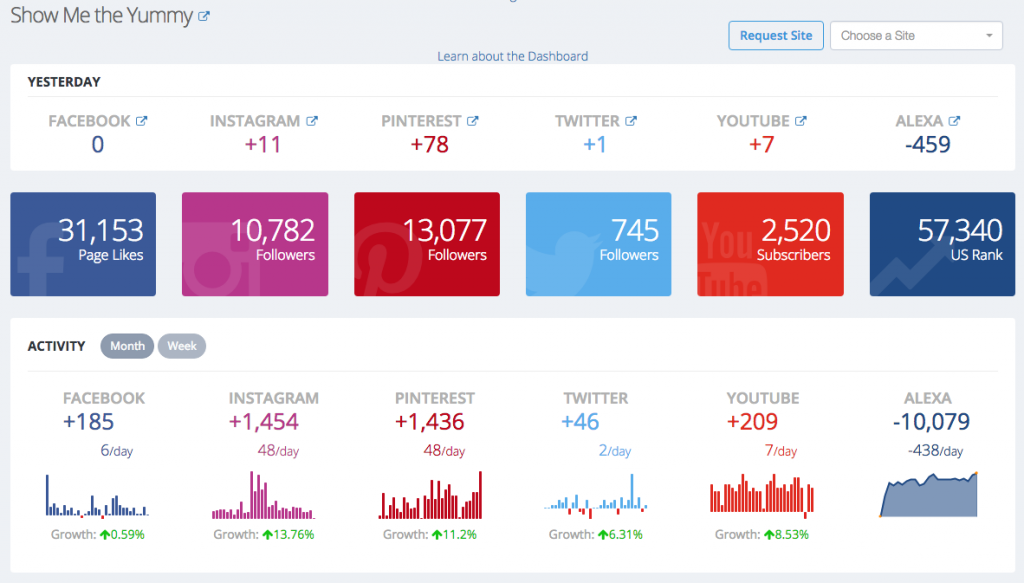This screenshot has height=583, width=1024.
Task: Select the Pinterest 13,077 Followers card
Action: point(427,244)
